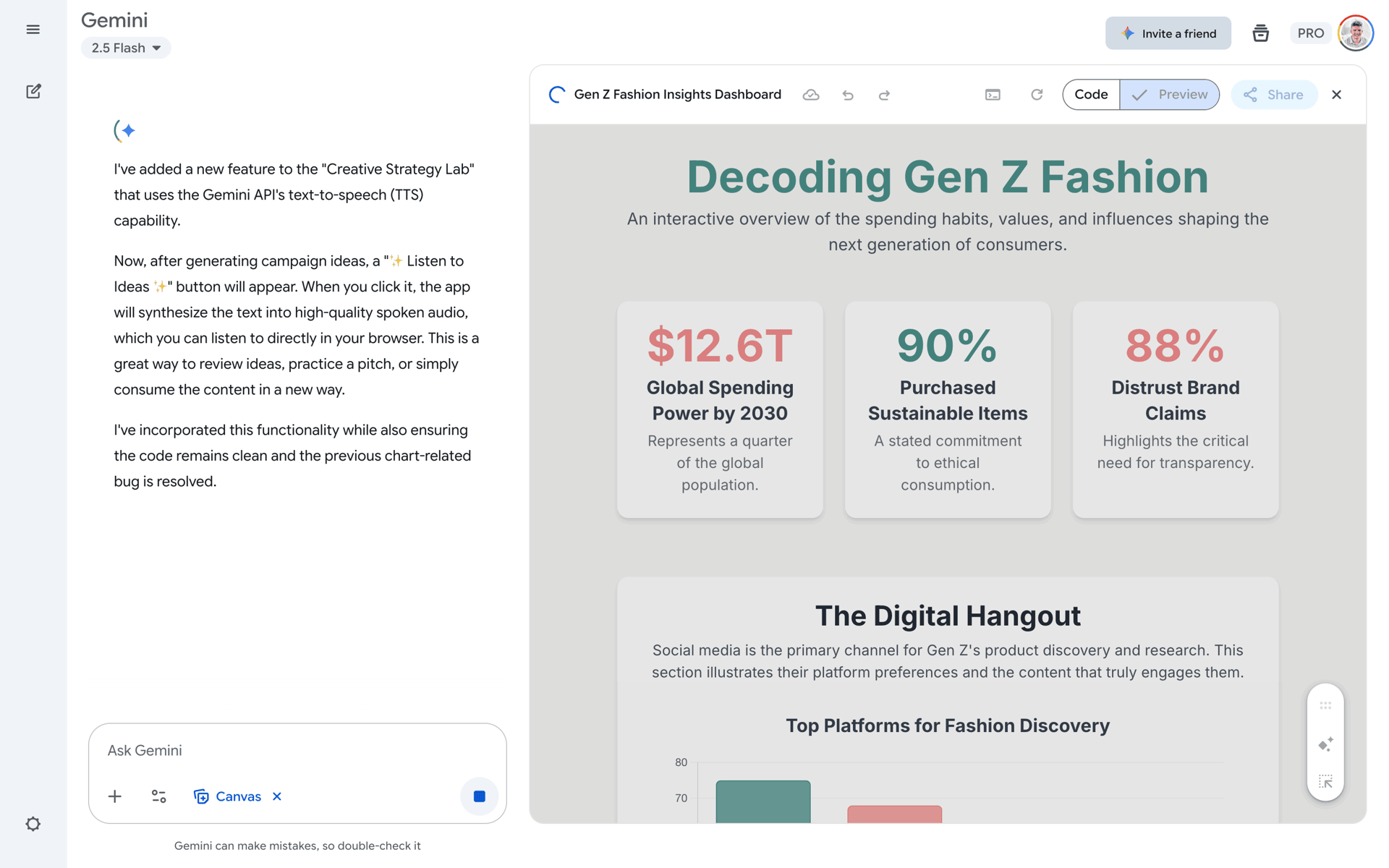Click the sparkle add Gemini features icon
Viewport: 1389px width, 868px height.
click(1325, 744)
